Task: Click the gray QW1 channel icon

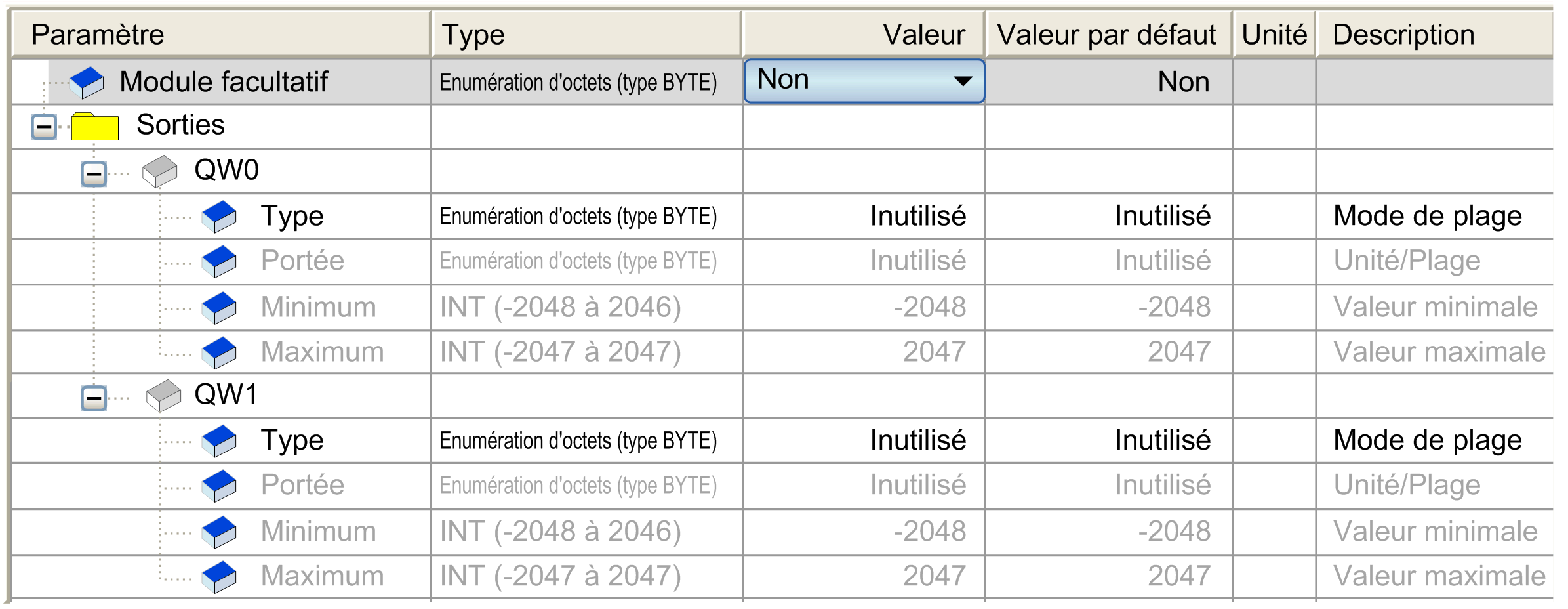Action: pyautogui.click(x=163, y=395)
